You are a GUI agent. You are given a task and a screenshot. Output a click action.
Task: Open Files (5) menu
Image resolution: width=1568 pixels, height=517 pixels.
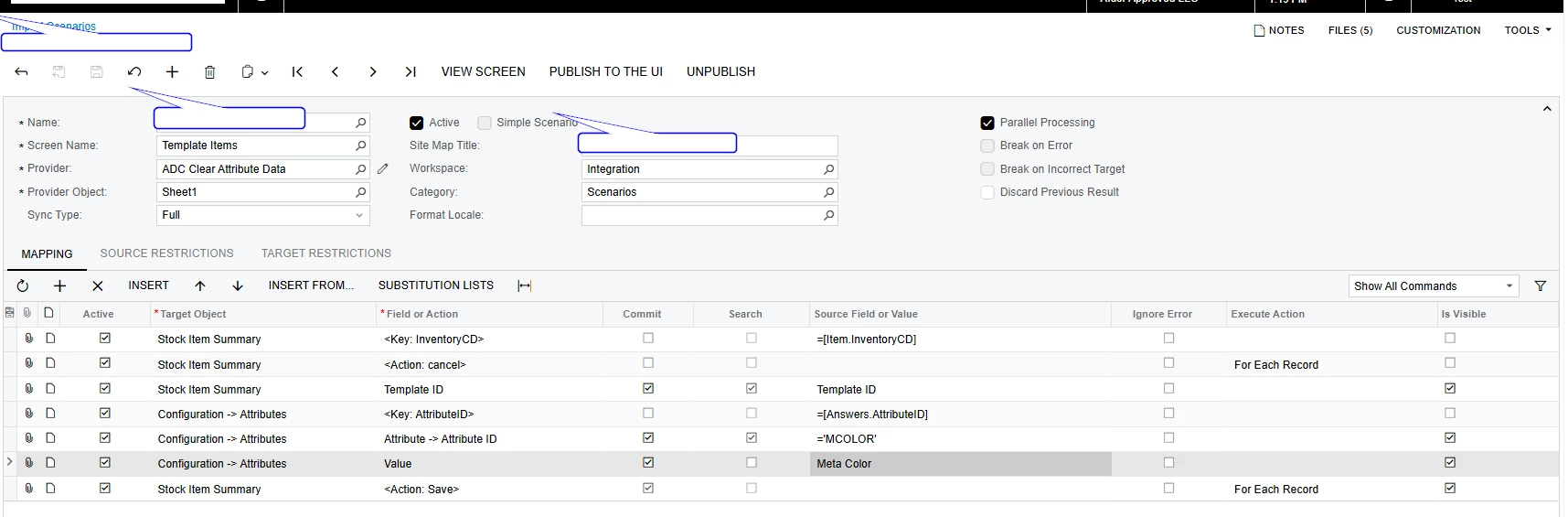[x=1350, y=30]
